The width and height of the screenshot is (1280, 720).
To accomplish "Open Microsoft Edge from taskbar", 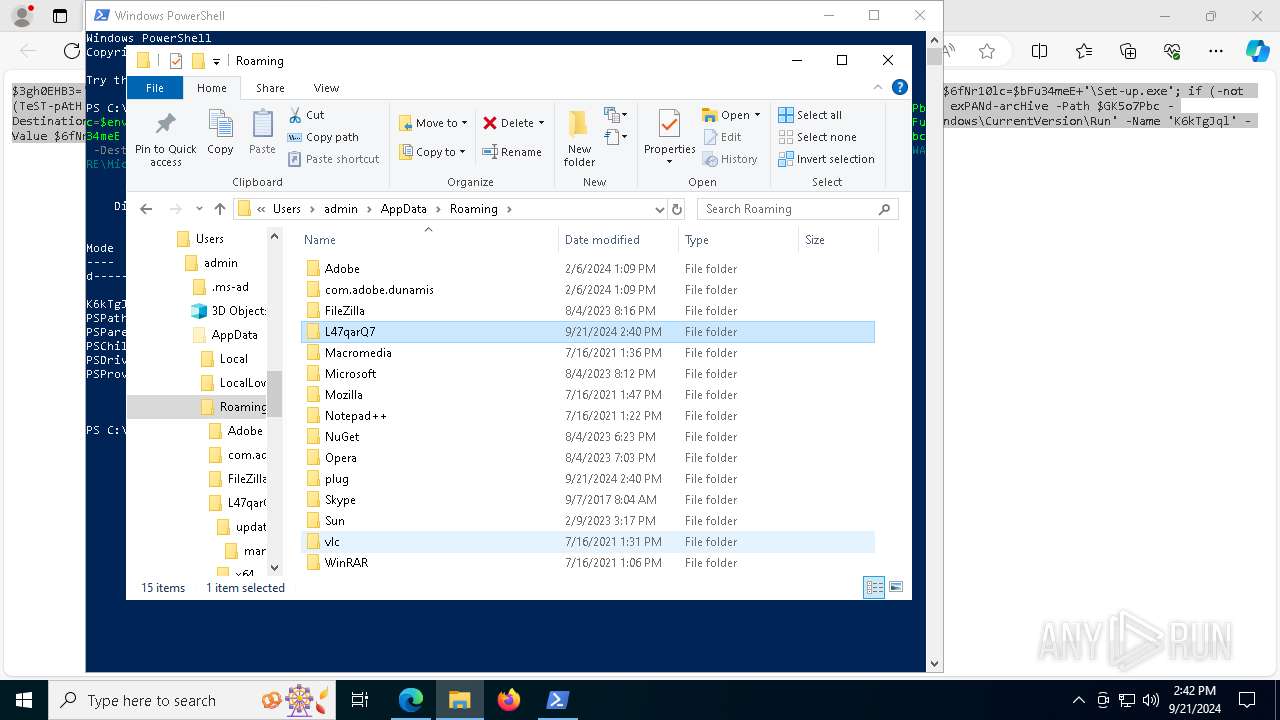I will 411,700.
